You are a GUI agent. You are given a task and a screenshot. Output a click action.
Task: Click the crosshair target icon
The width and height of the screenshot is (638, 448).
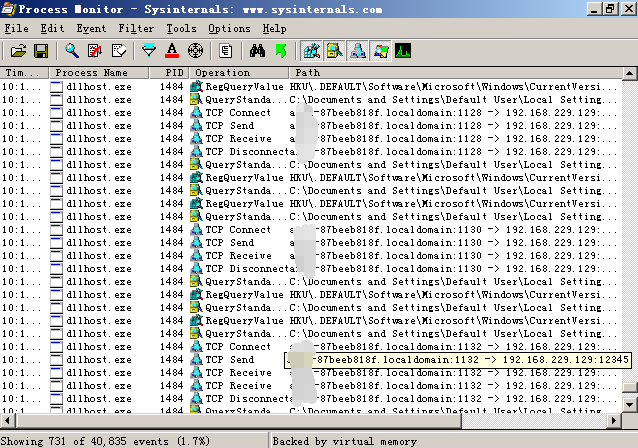click(x=195, y=50)
